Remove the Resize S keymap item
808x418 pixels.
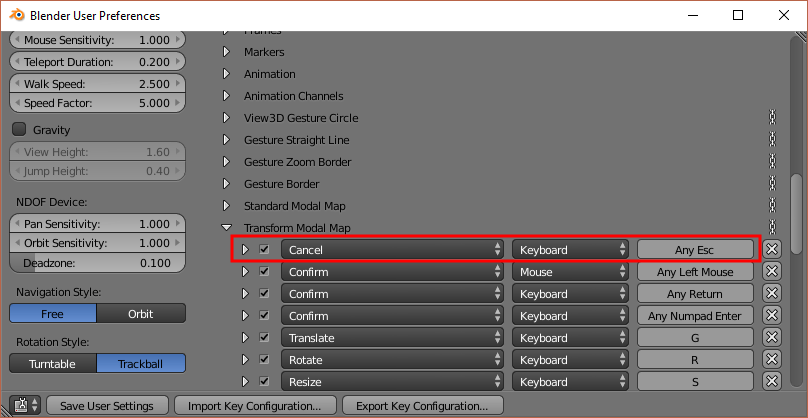tap(771, 381)
